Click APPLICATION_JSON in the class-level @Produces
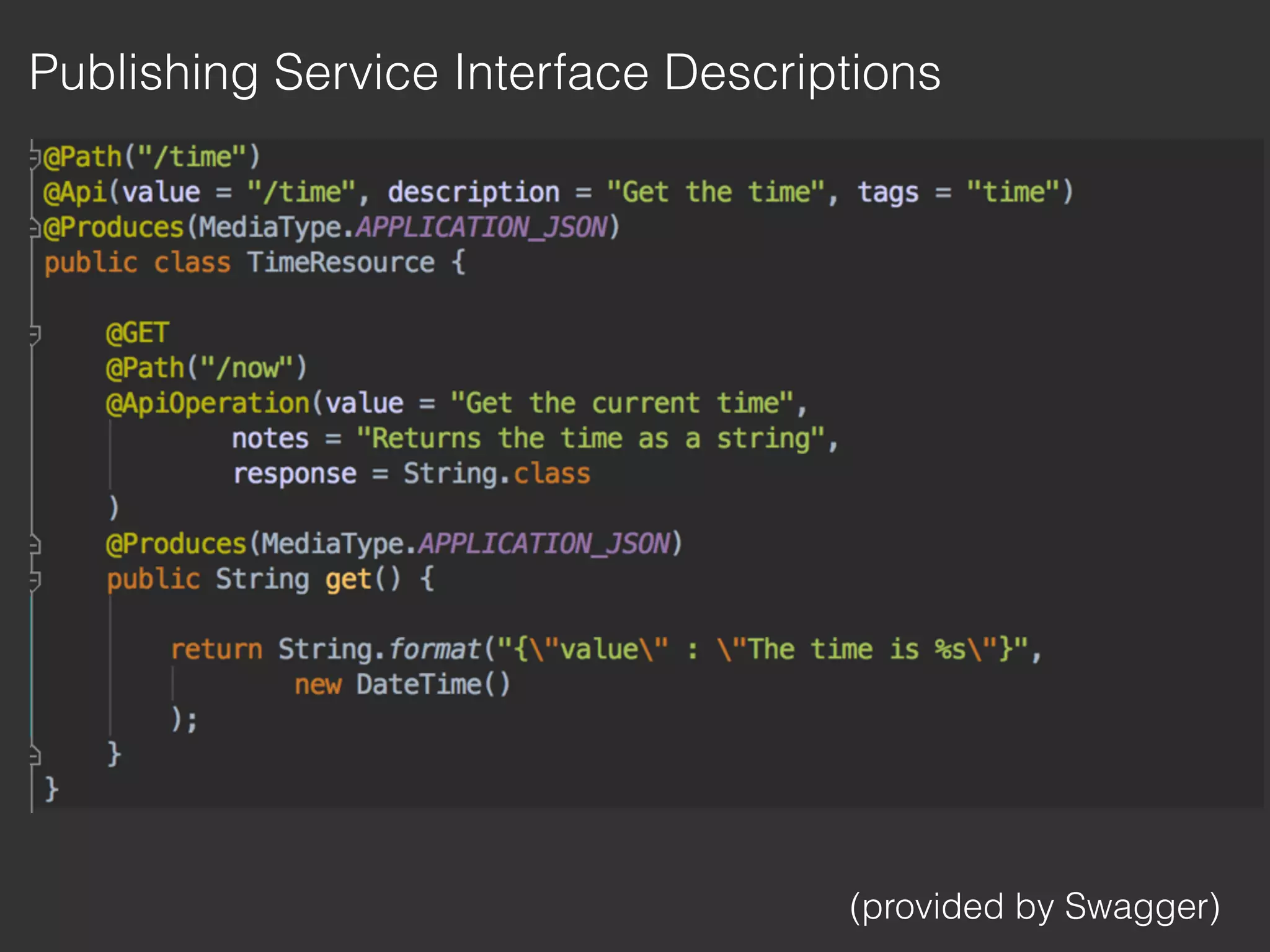The width and height of the screenshot is (1270, 952). click(x=482, y=227)
